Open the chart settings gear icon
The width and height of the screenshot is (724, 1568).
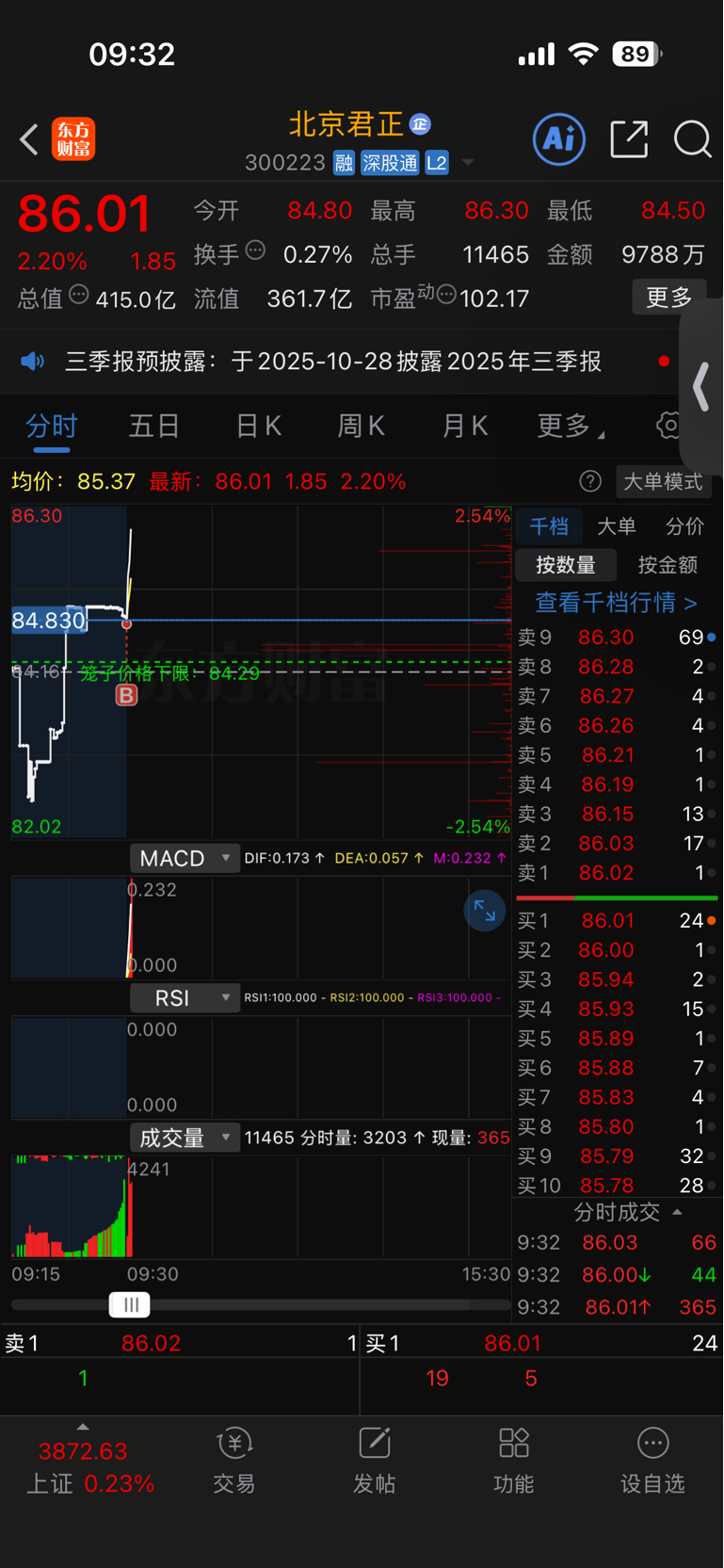[x=668, y=425]
